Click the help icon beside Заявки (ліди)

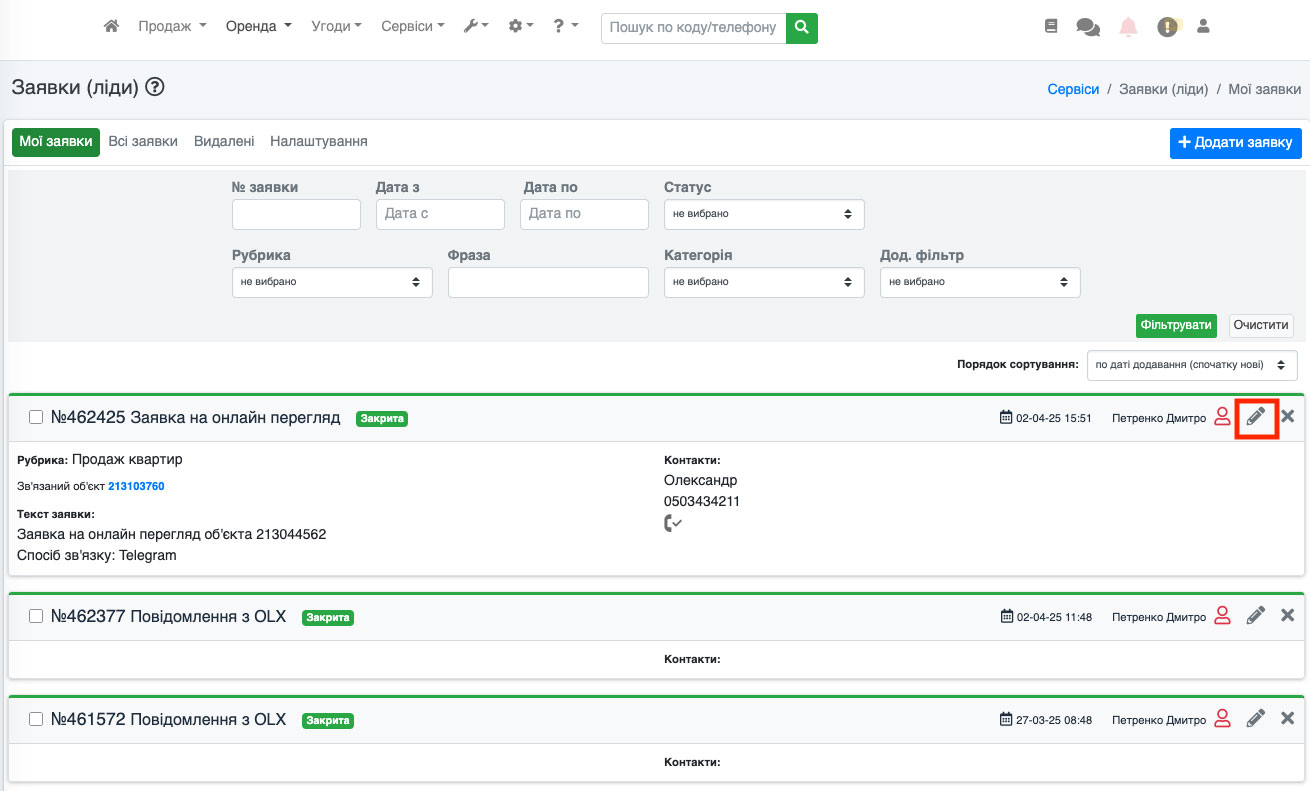coord(155,87)
